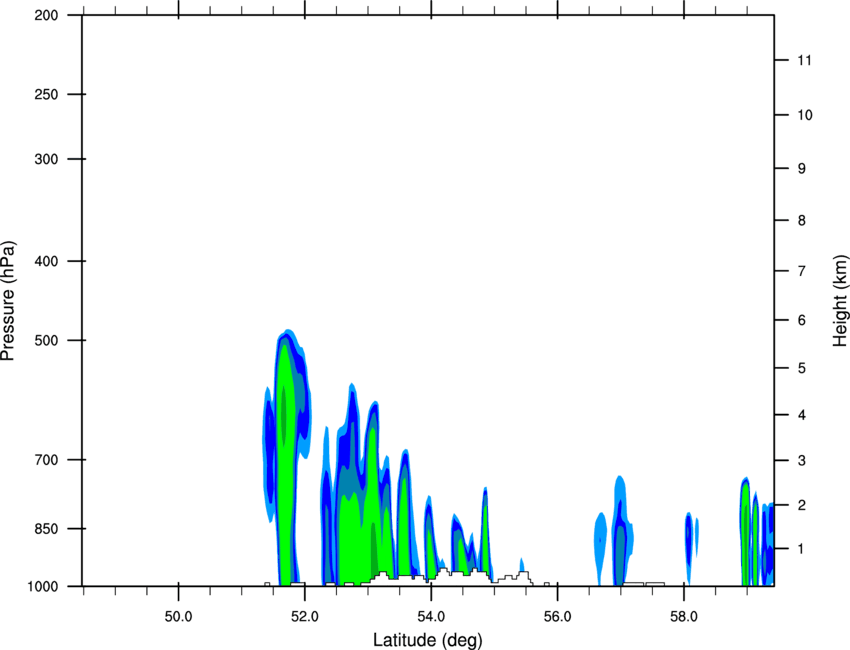Click the "Latitude (deg)" axis title

[x=428, y=640]
